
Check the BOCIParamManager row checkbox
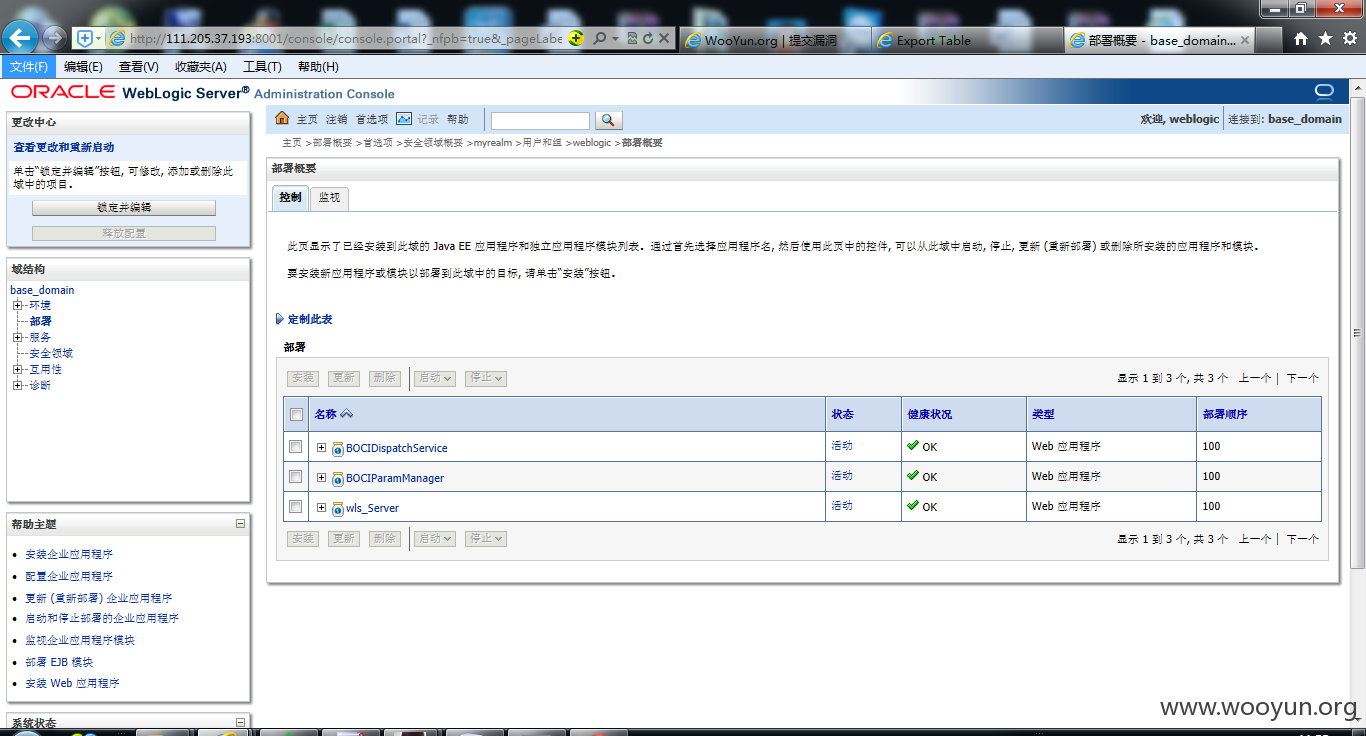click(x=295, y=476)
